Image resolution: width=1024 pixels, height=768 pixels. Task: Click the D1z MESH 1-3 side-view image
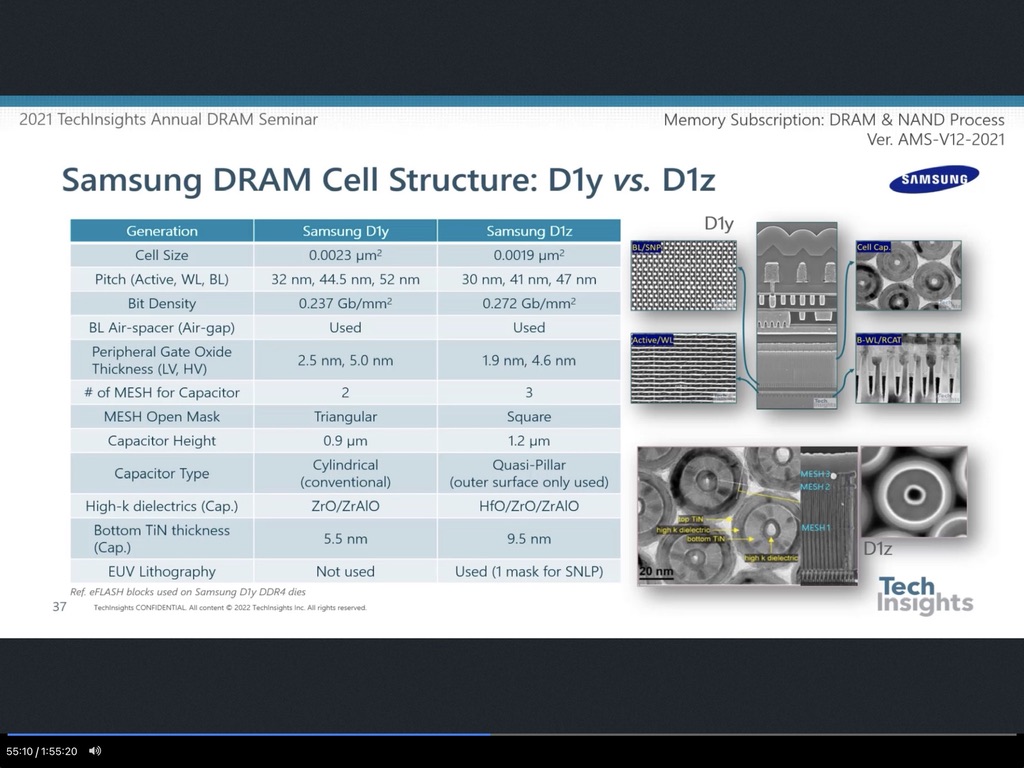coord(828,515)
